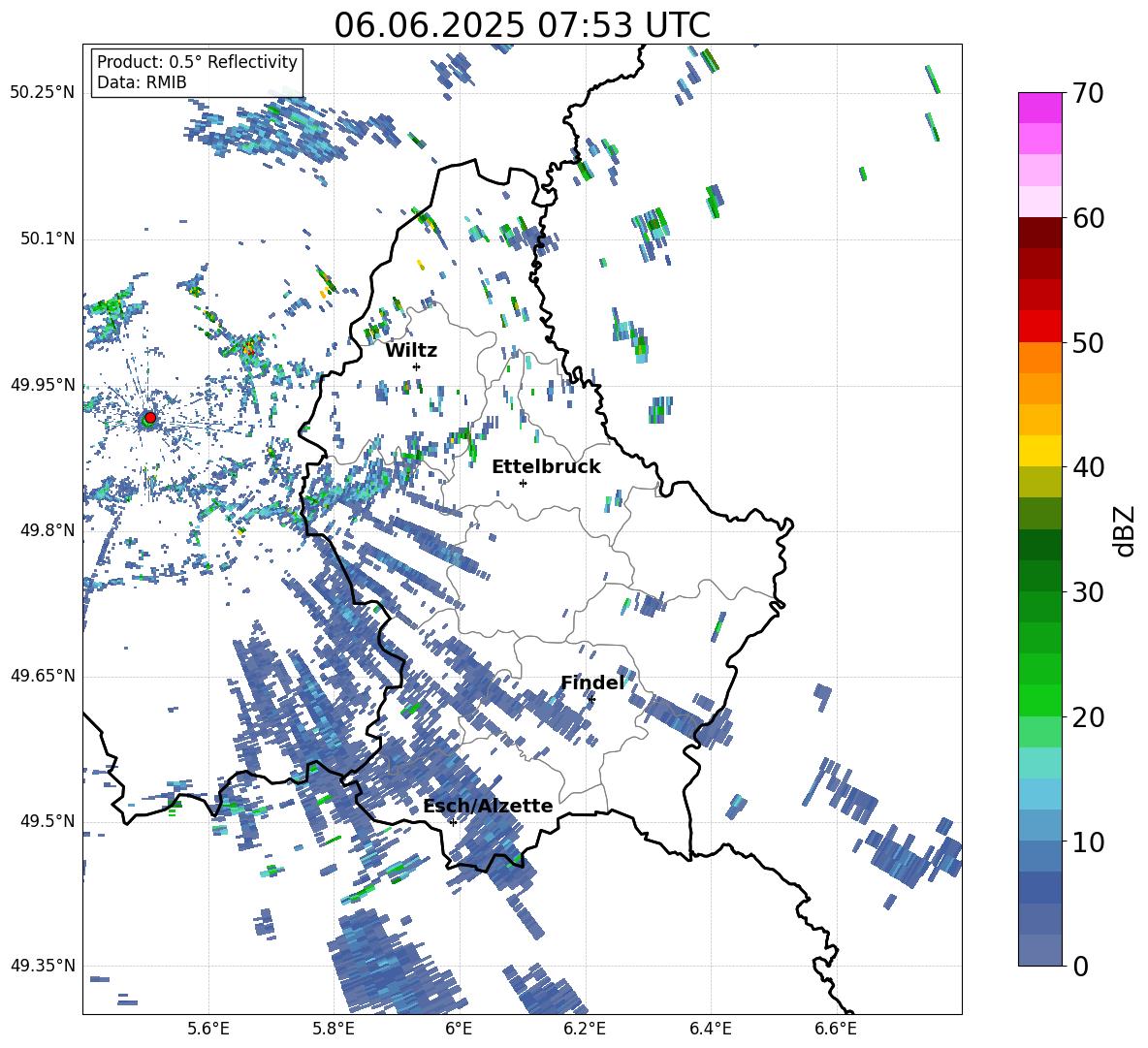
Task: Click the colorbar tick value 70
Action: click(x=1089, y=93)
